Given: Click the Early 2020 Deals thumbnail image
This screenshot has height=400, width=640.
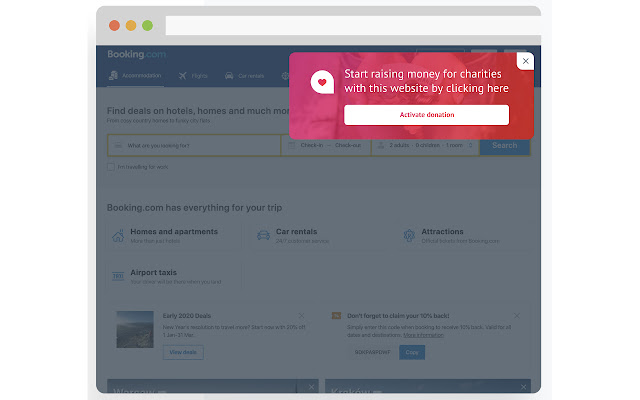Looking at the screenshot, I should coord(135,329).
